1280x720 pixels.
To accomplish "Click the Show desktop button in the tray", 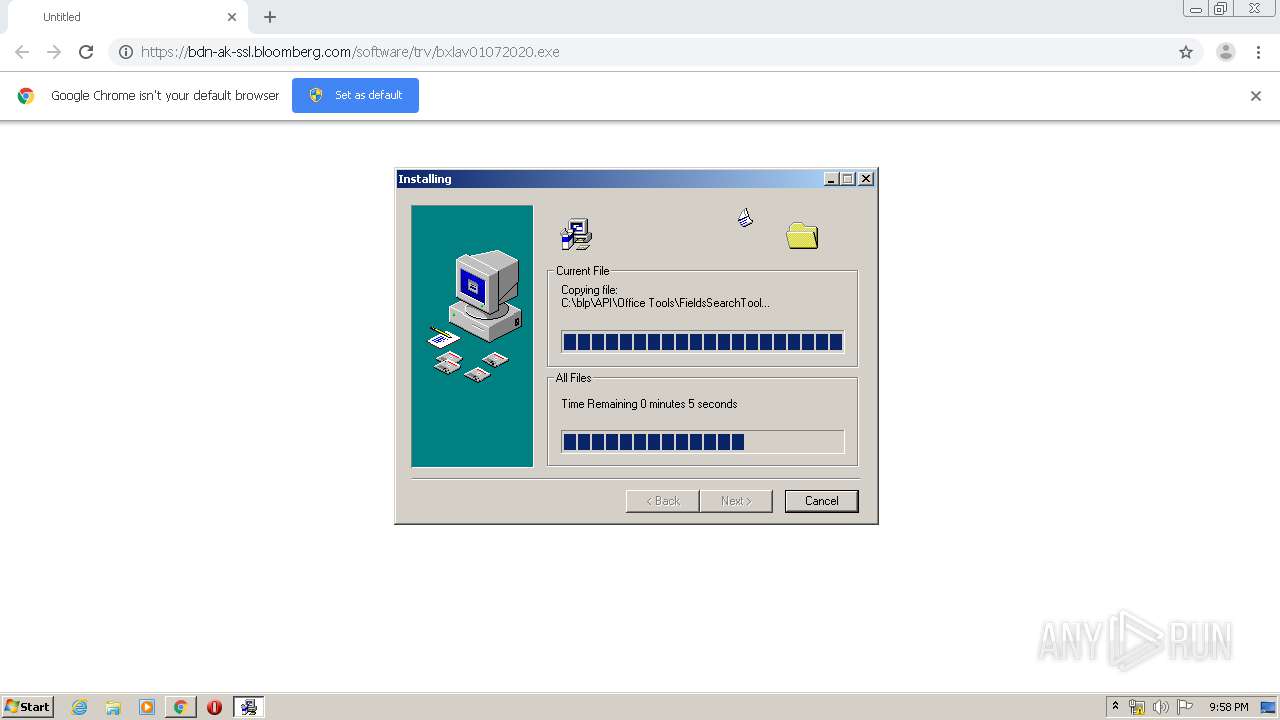I will pyautogui.click(x=1269, y=707).
